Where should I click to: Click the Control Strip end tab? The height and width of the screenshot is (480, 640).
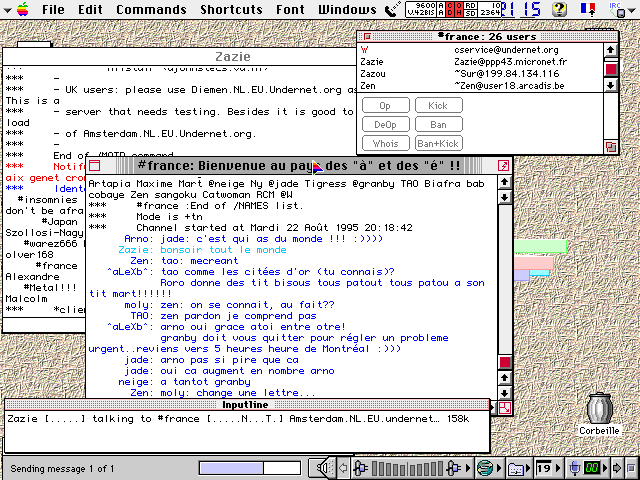pos(631,468)
